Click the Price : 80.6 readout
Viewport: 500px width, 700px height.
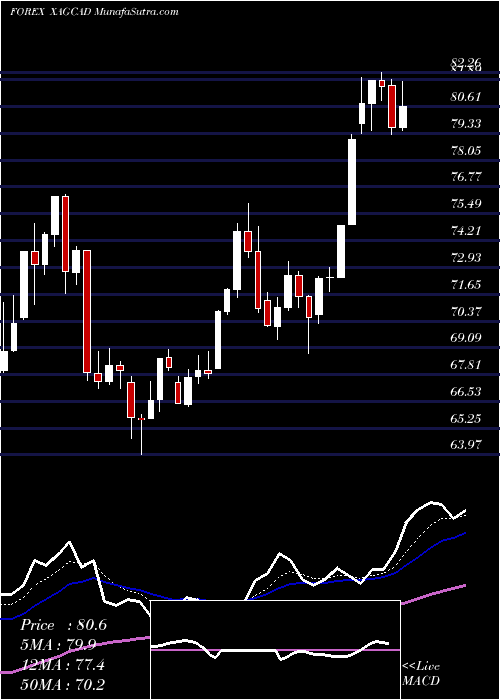[x=63, y=625]
